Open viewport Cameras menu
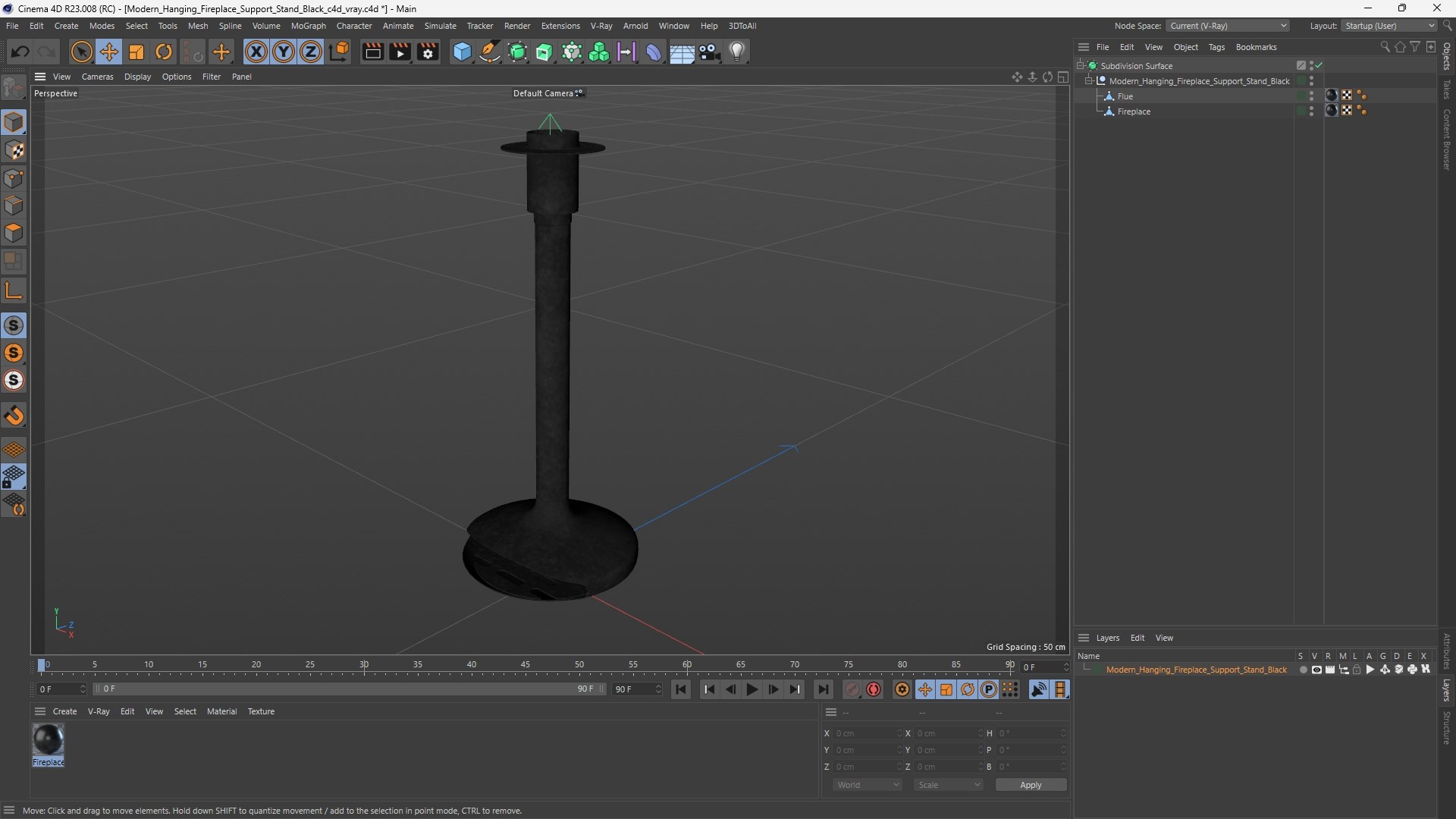 pyautogui.click(x=97, y=77)
